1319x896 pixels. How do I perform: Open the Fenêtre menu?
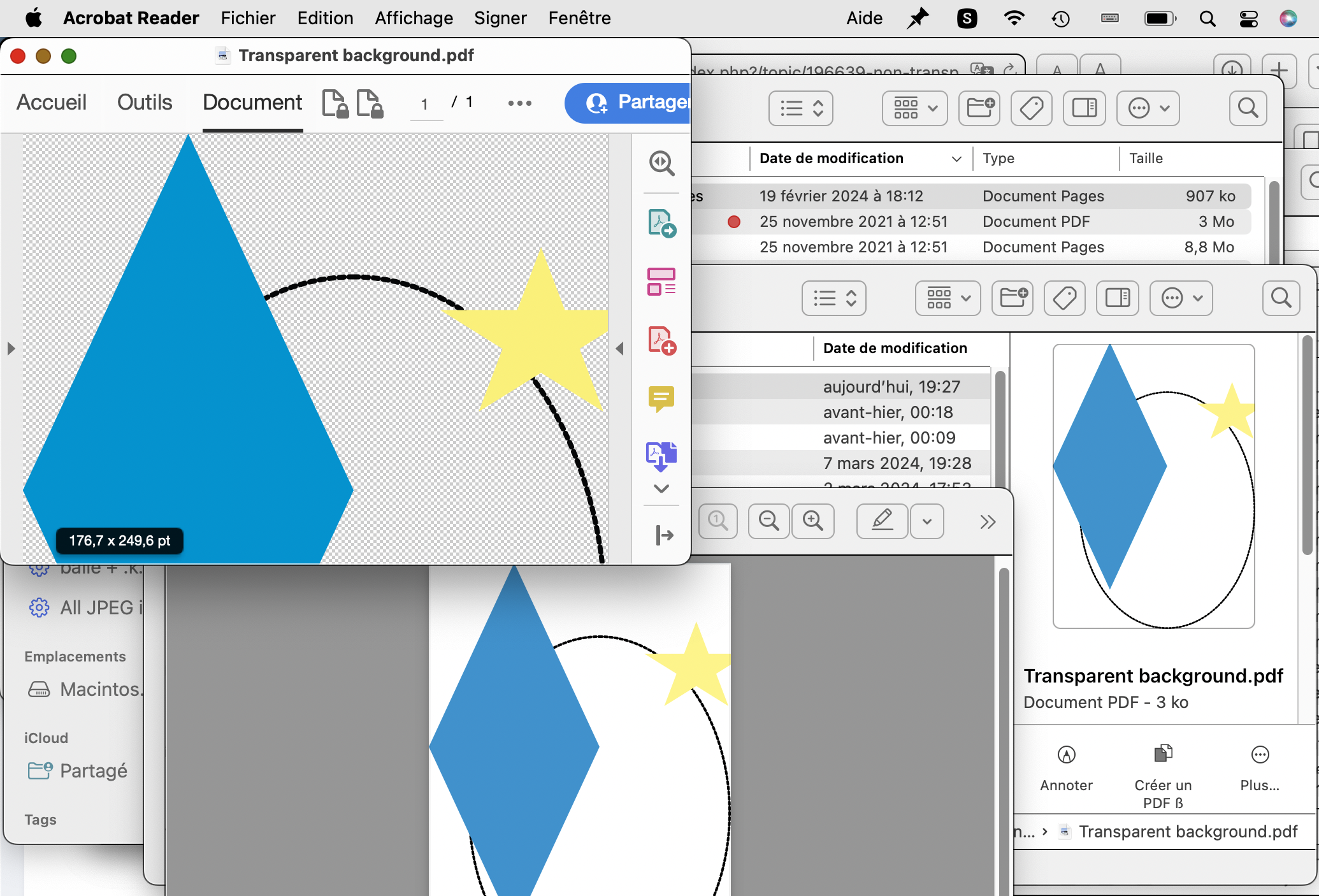click(x=579, y=18)
